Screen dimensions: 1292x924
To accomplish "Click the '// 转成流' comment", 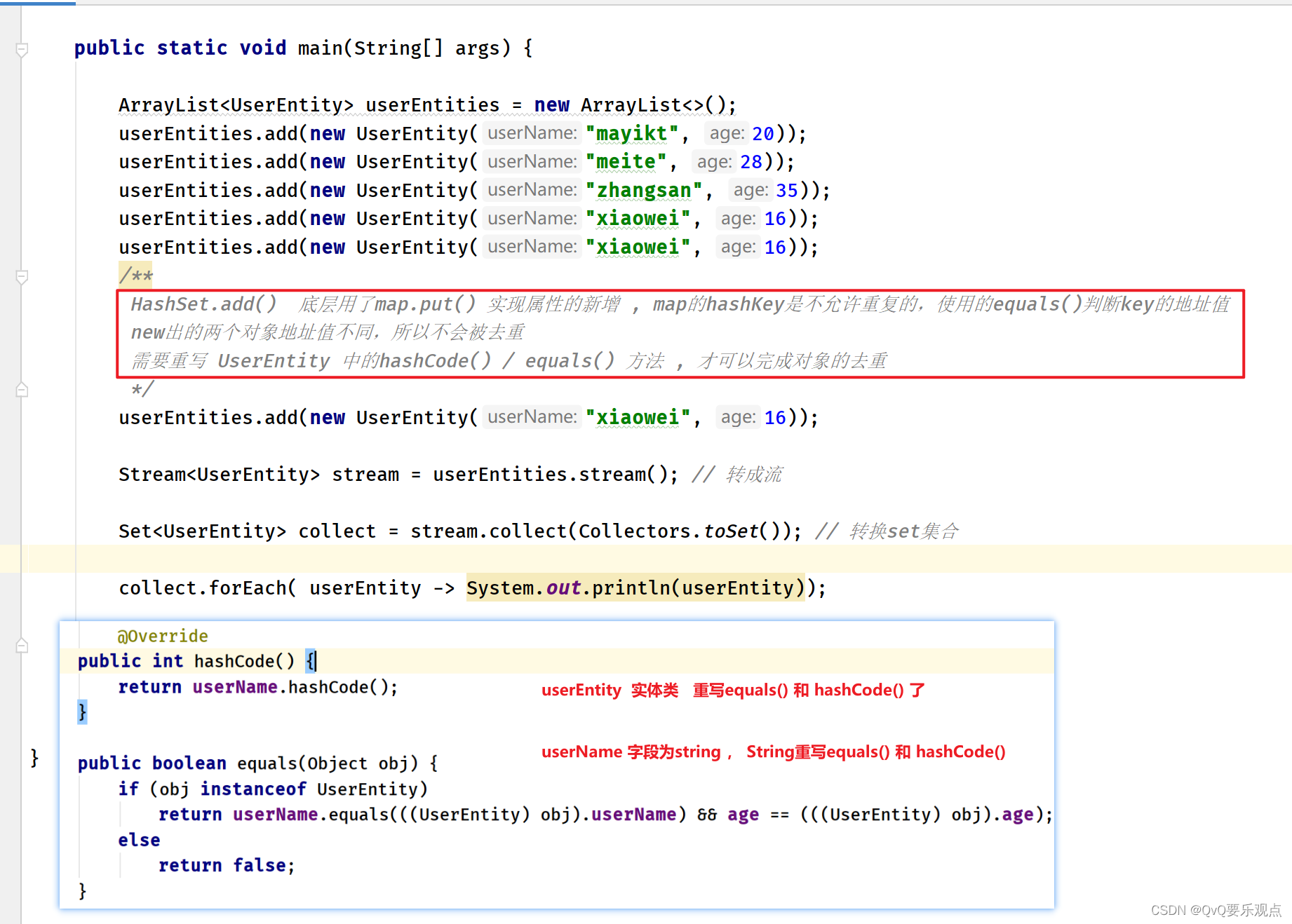I will (x=737, y=475).
